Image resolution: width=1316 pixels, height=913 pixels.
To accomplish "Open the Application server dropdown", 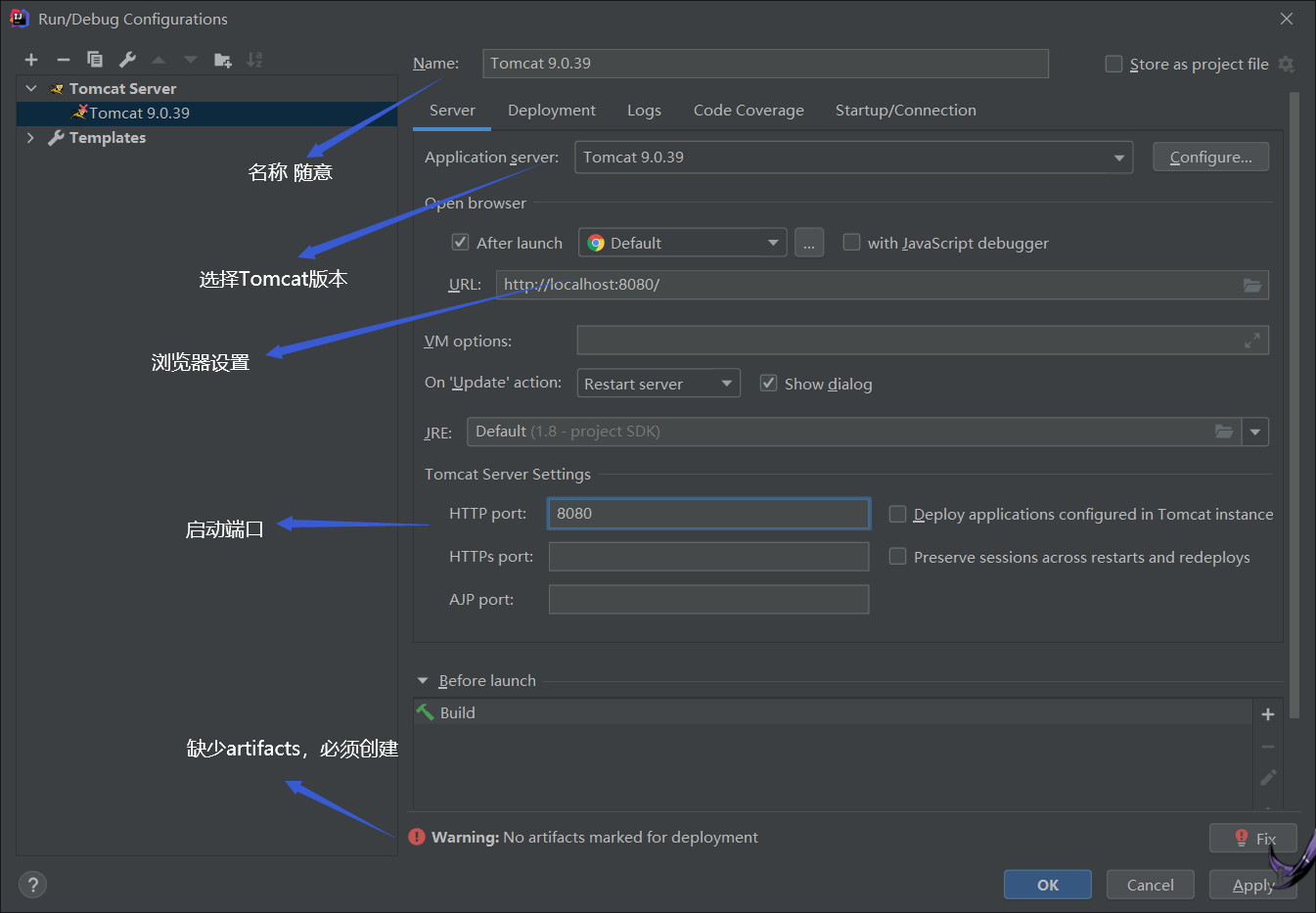I will (1119, 158).
